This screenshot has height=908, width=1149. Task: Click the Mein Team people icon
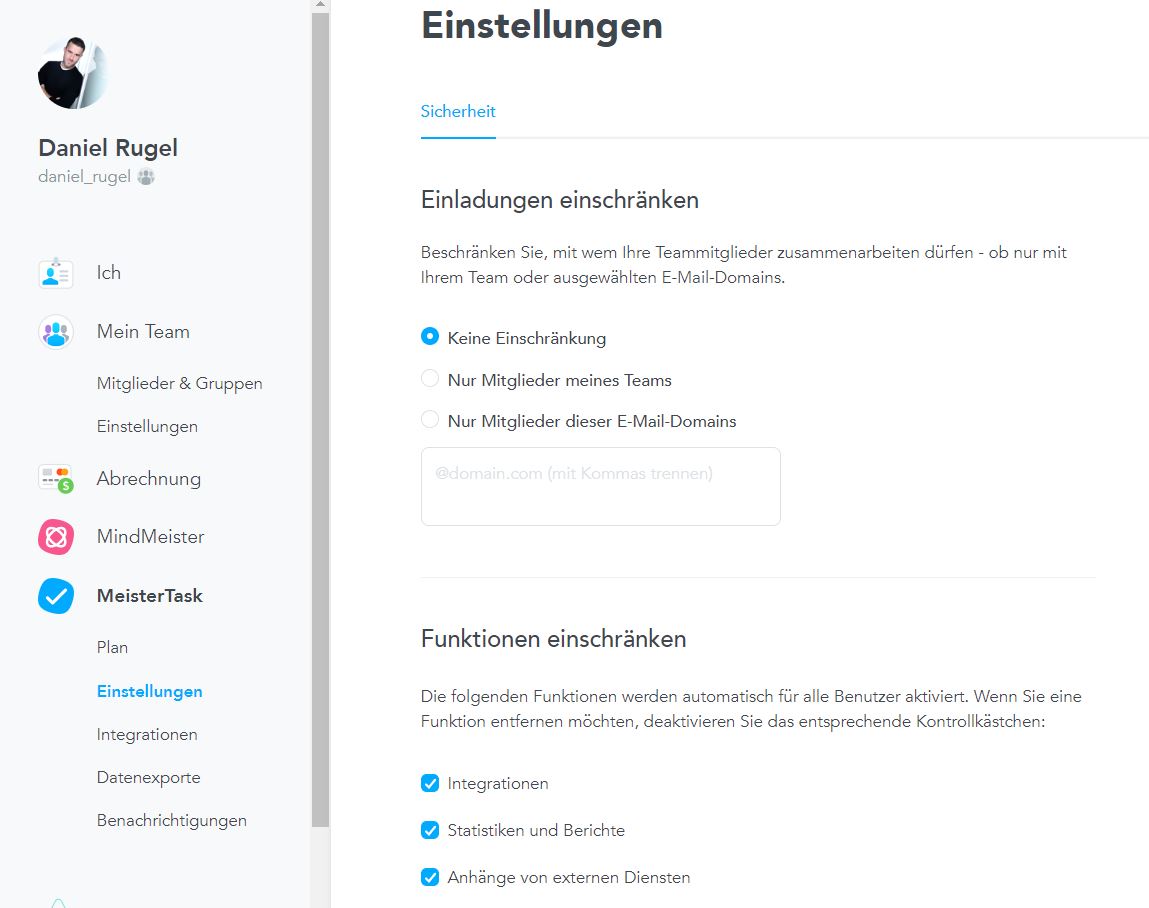(x=56, y=332)
